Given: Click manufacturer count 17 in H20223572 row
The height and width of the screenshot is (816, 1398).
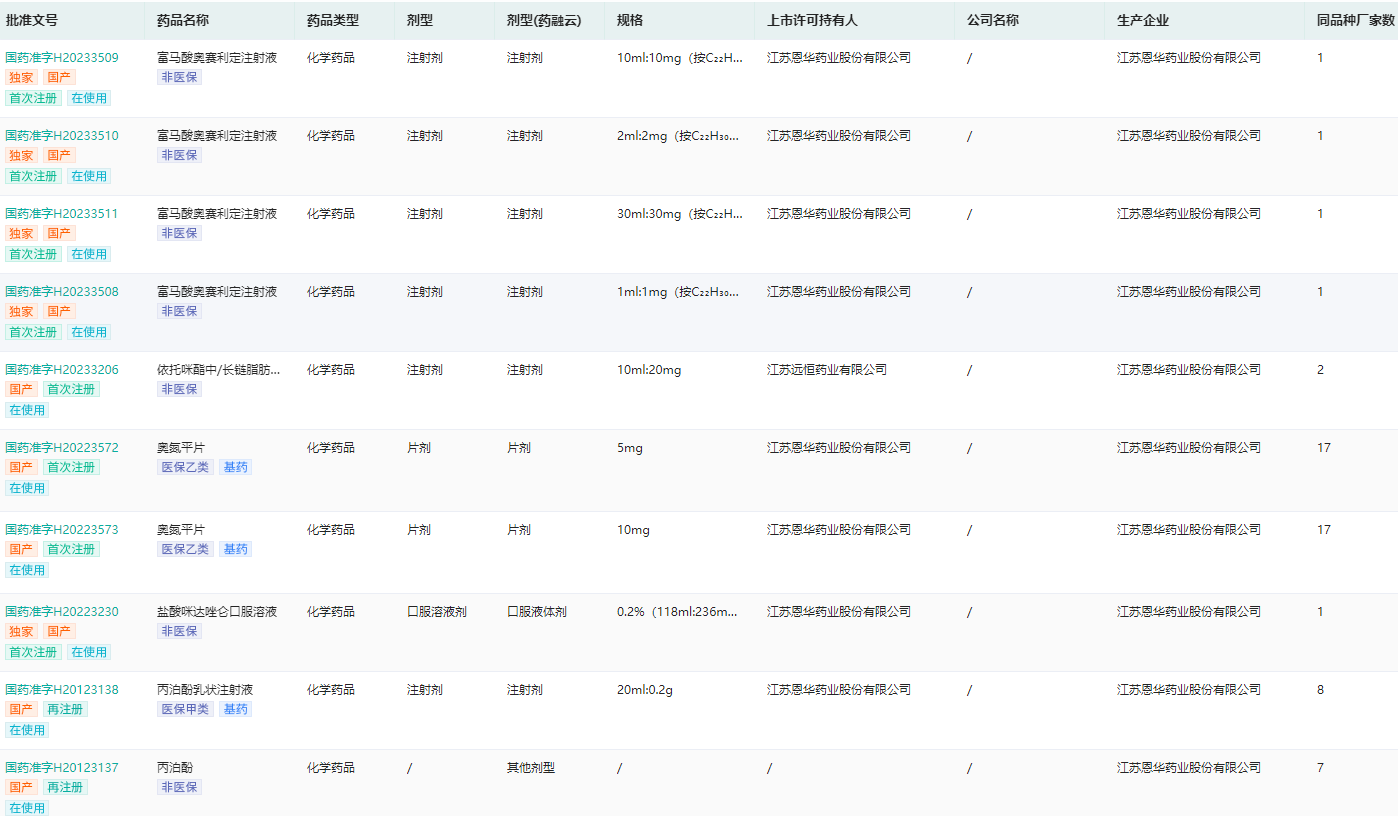Looking at the screenshot, I should [x=1324, y=448].
